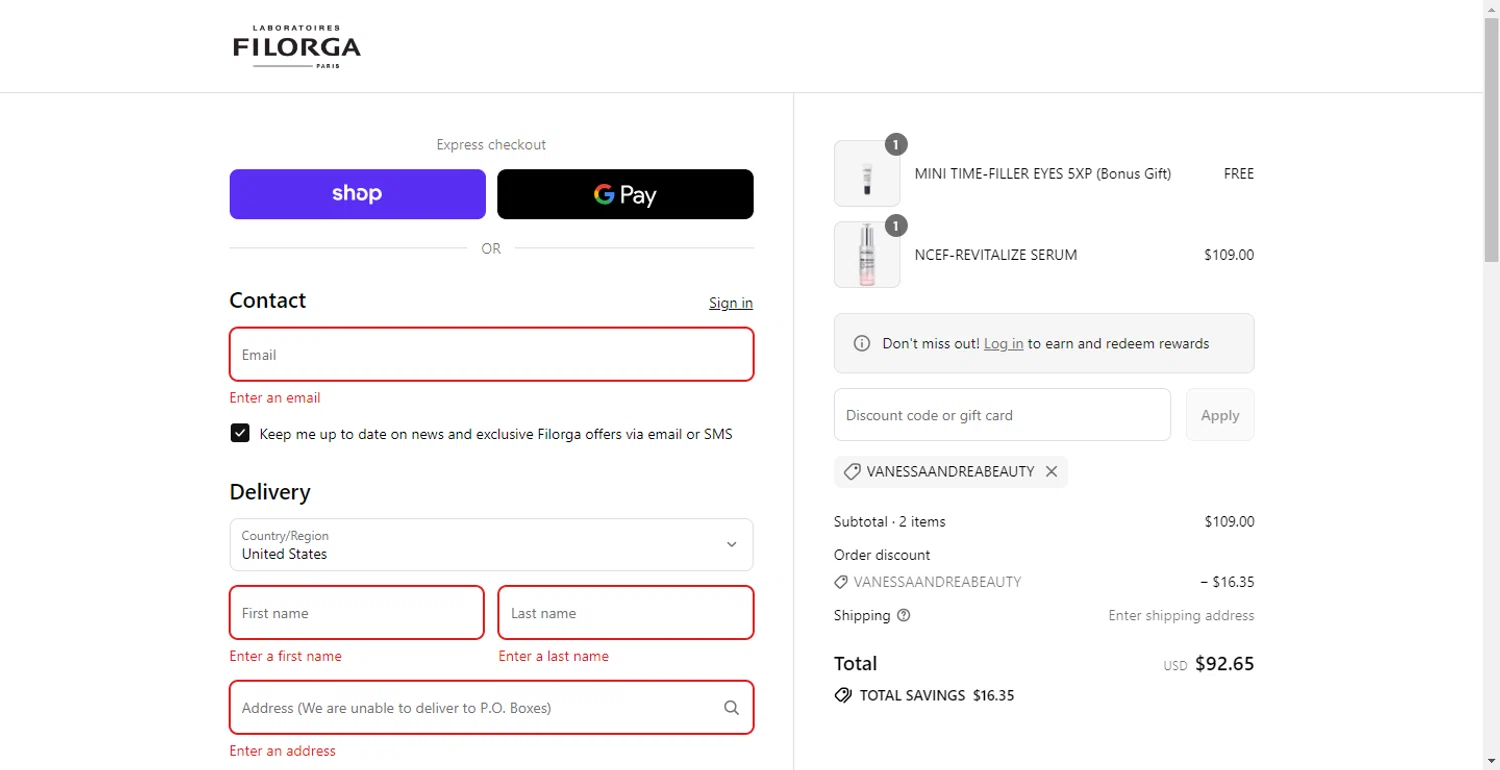Click the scrollbar down arrow
The width and height of the screenshot is (1500, 770).
tap(1491, 762)
